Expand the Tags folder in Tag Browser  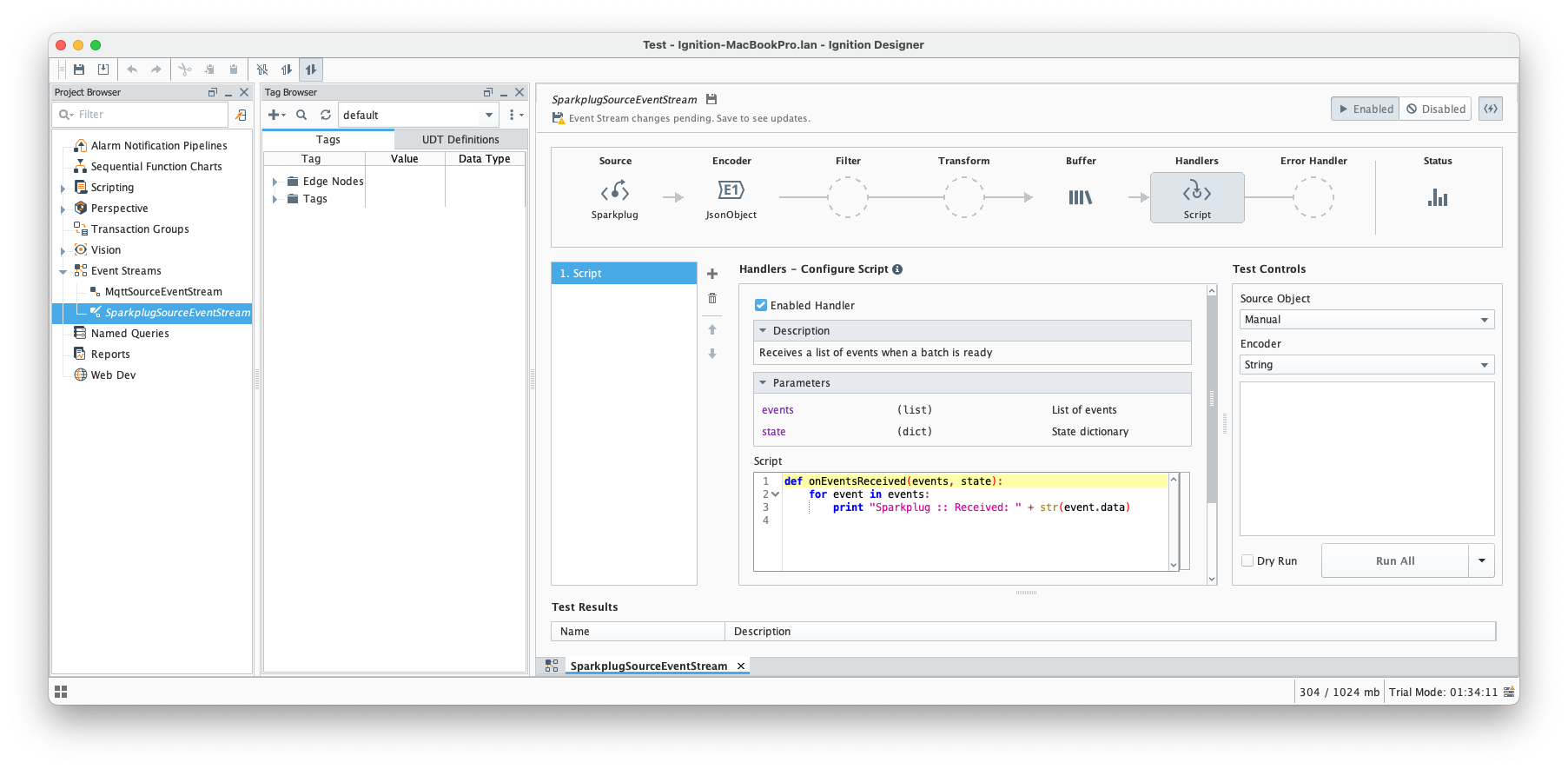(x=275, y=199)
